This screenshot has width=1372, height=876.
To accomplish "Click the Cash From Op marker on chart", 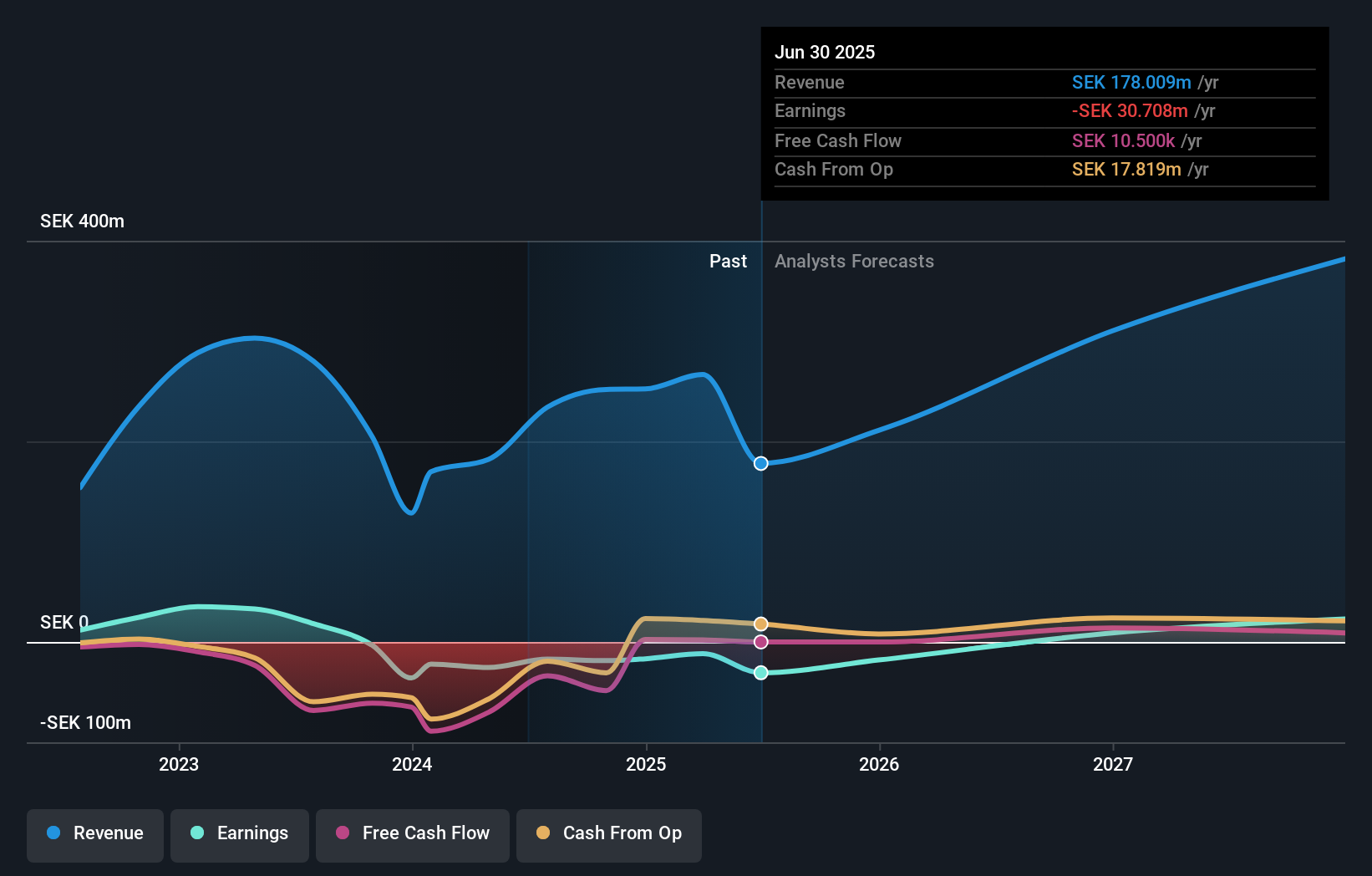I will point(760,623).
